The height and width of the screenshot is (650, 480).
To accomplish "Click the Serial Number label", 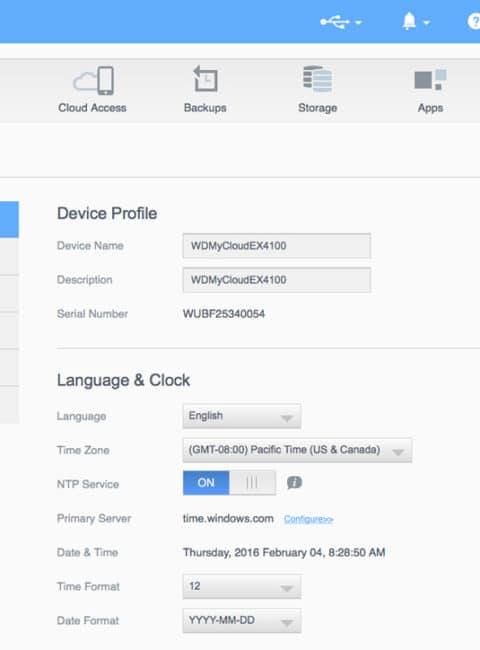I will [x=92, y=314].
